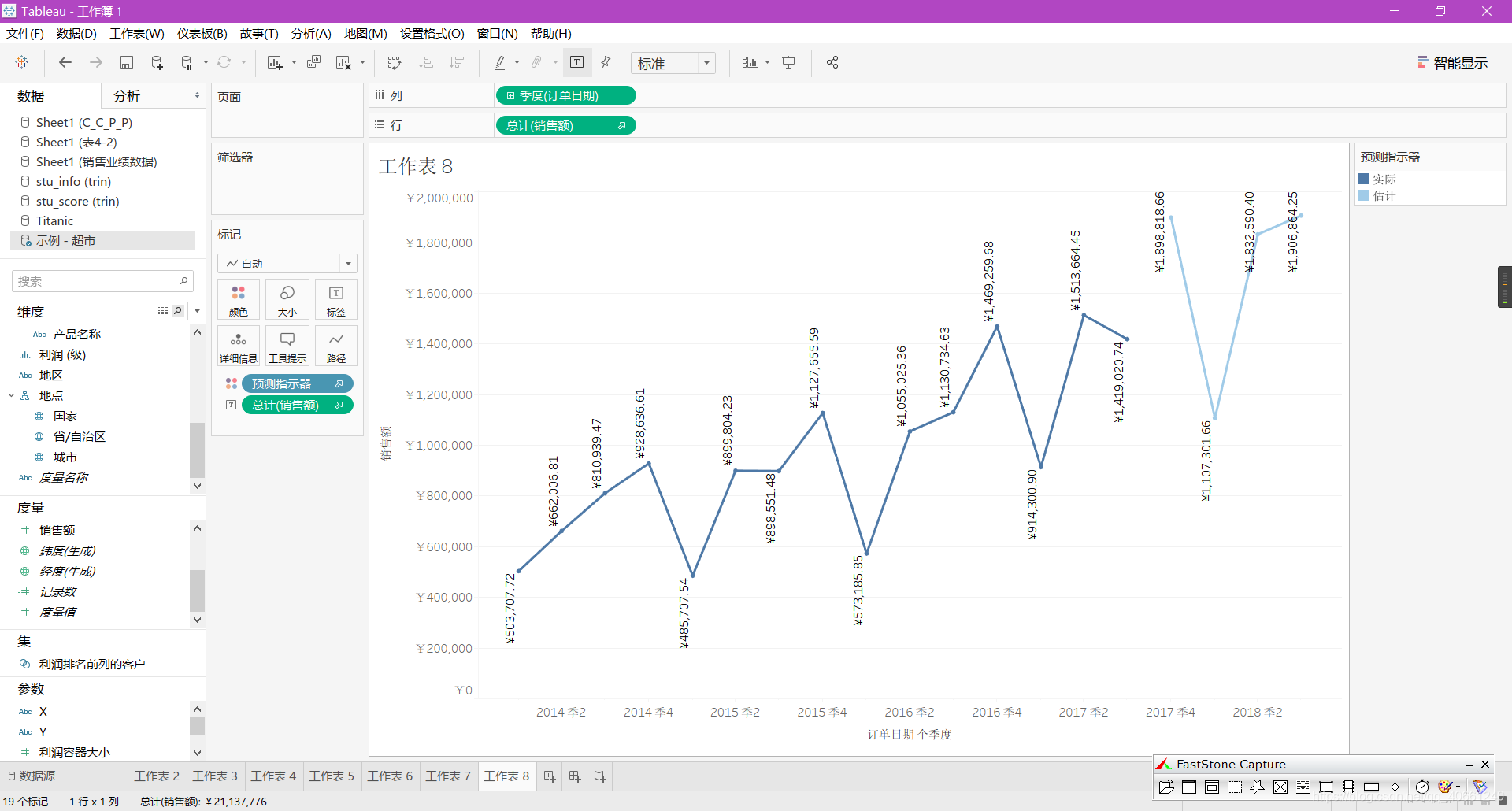Open the show/hide cards icon
The height and width of the screenshot is (811, 1512).
[x=750, y=62]
